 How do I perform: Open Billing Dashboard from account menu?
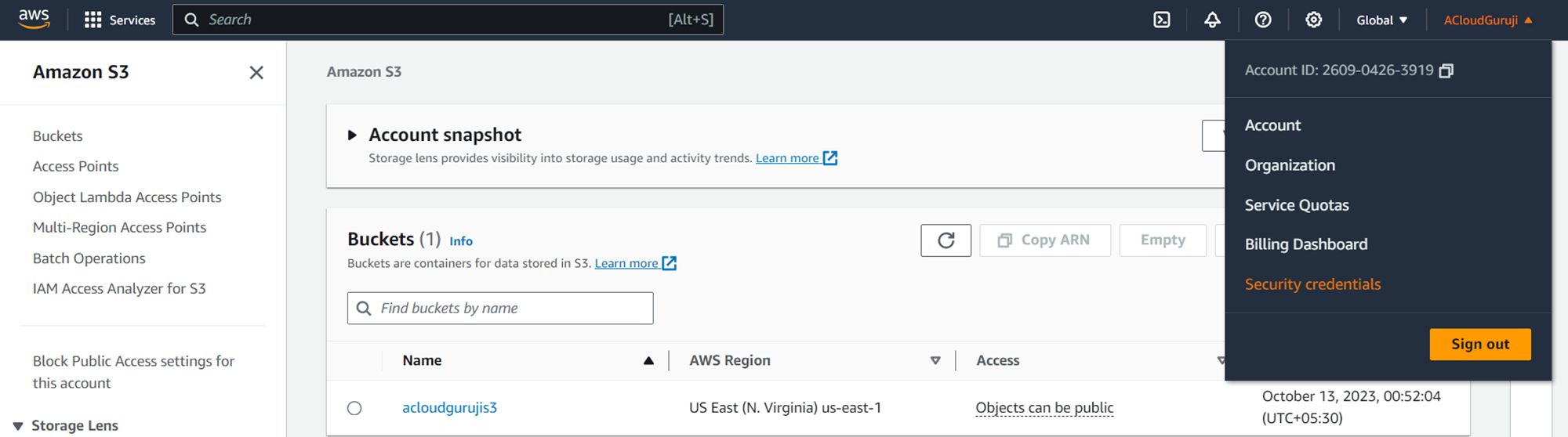[x=1305, y=244]
